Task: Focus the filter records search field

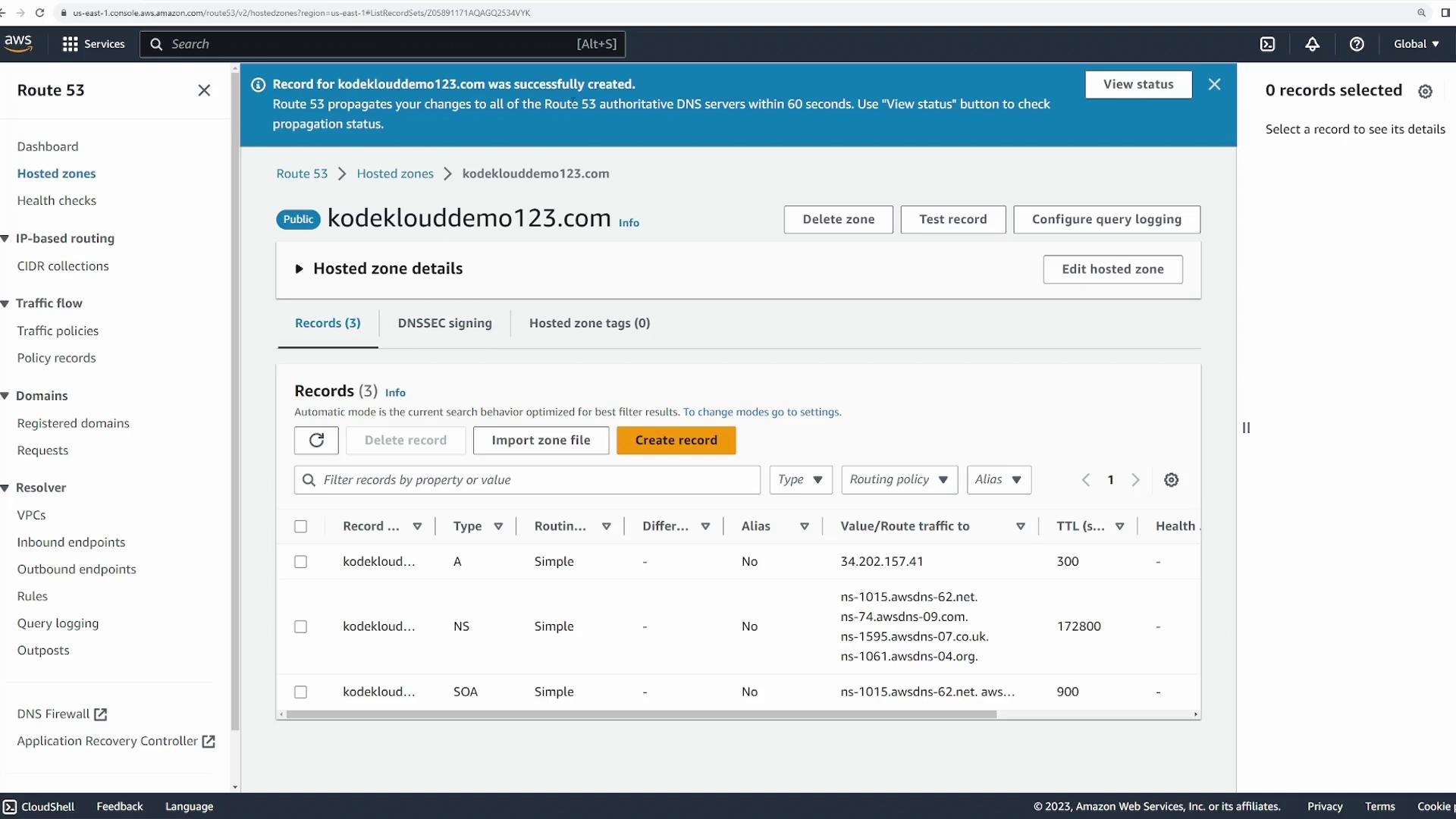Action: [531, 480]
